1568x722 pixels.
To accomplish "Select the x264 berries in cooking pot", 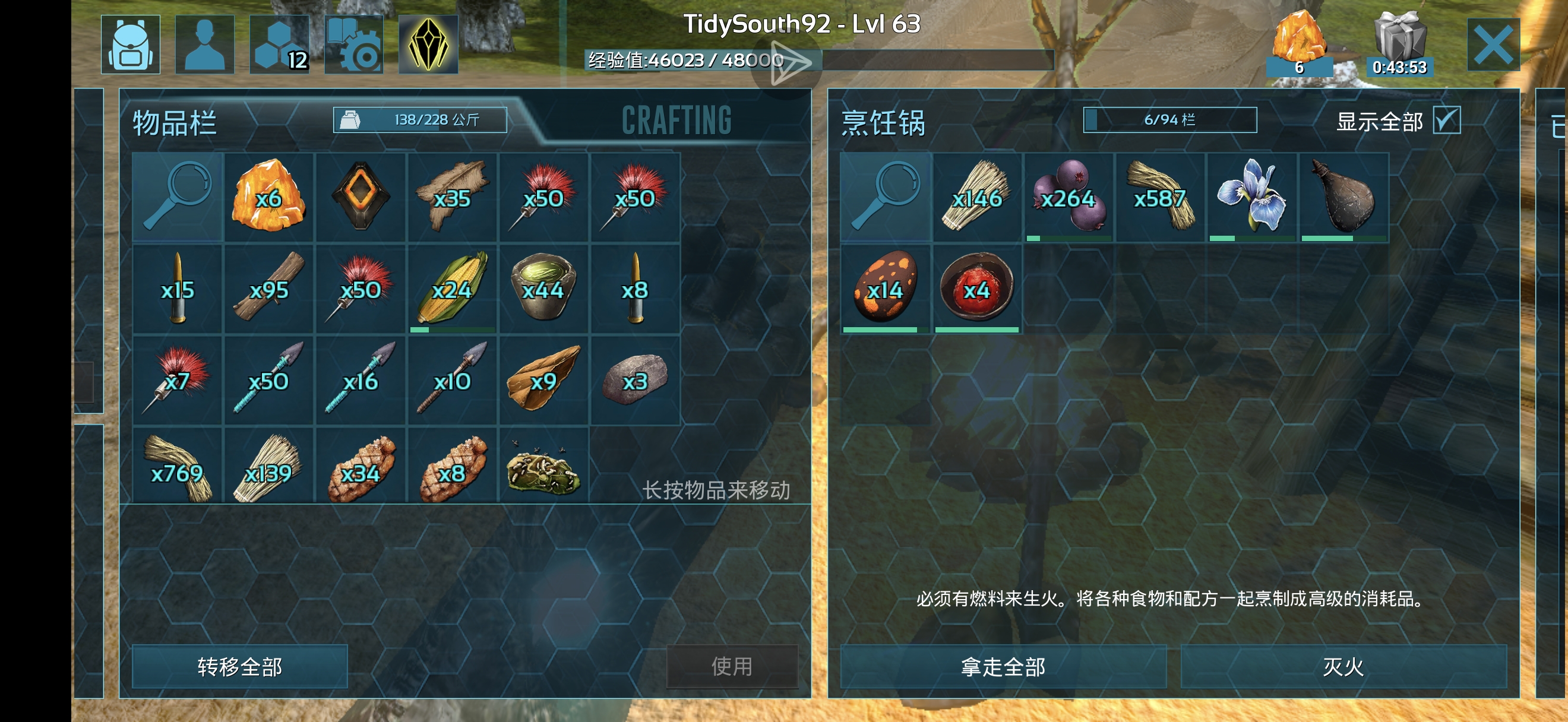I will click(1069, 197).
